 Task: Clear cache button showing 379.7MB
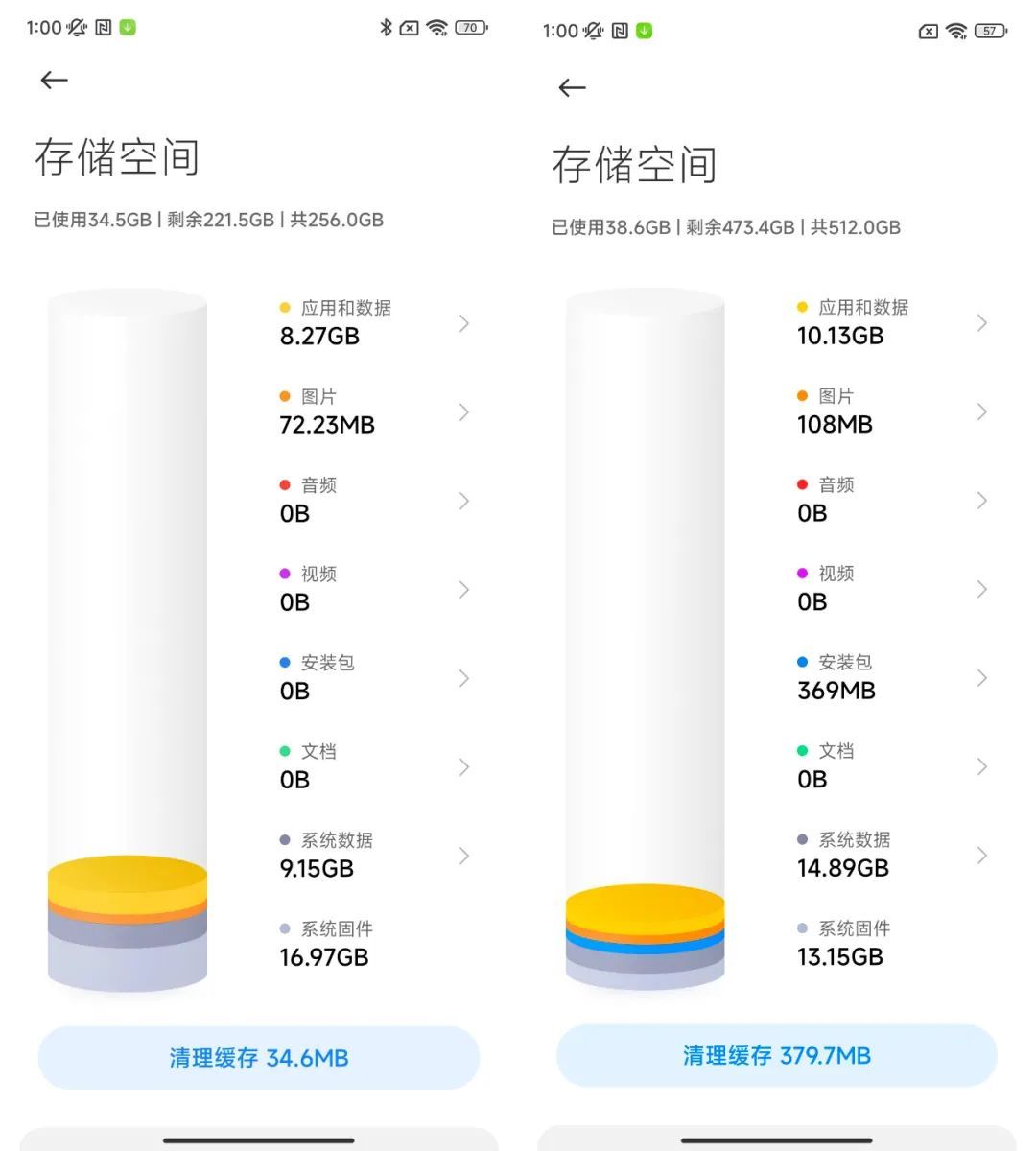click(x=777, y=1056)
